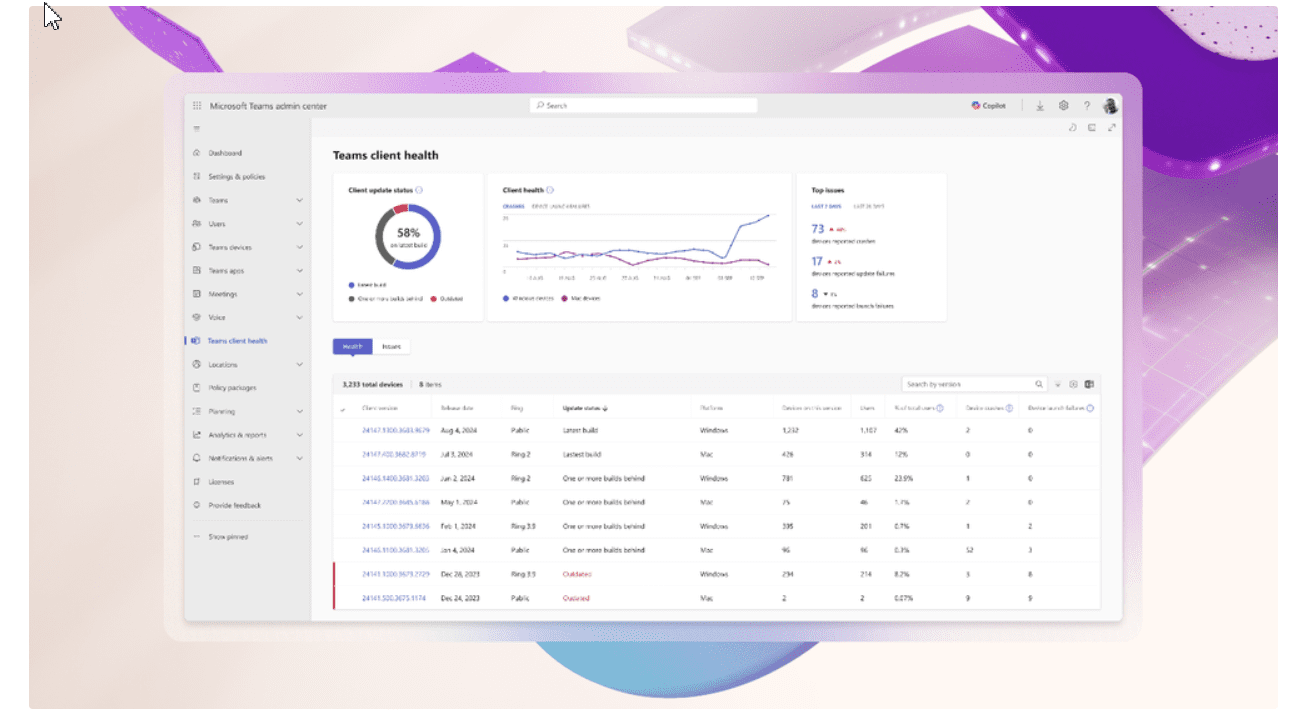1298x718 pixels.
Task: Click the Search by version field
Action: tap(974, 384)
